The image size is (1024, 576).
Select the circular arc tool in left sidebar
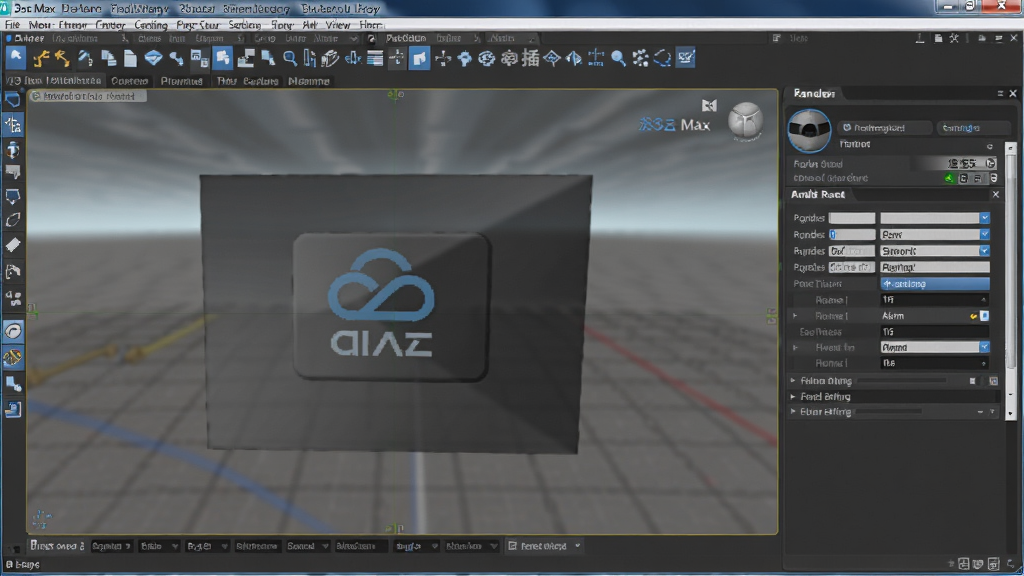(13, 331)
